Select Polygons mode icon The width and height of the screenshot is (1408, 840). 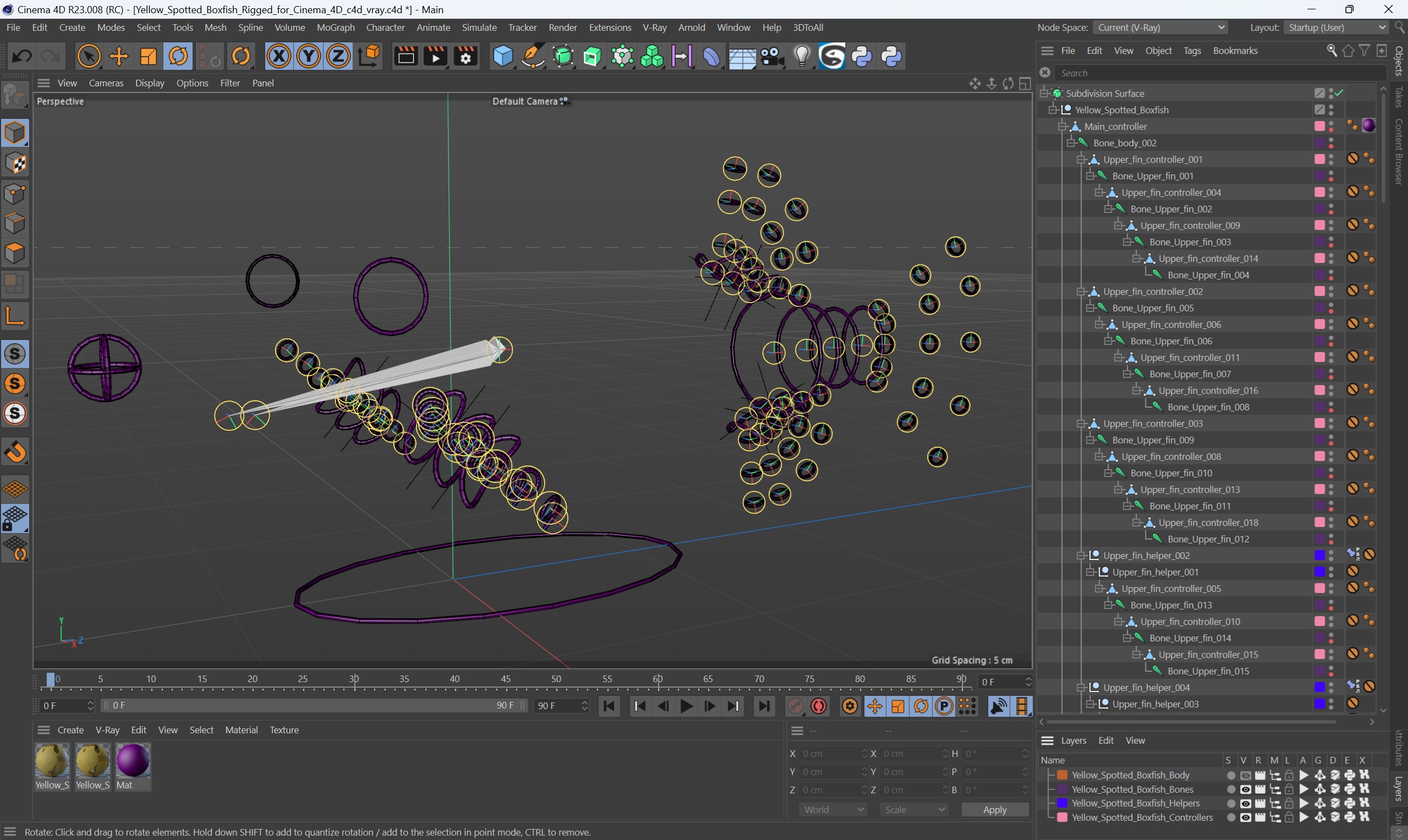coord(15,253)
